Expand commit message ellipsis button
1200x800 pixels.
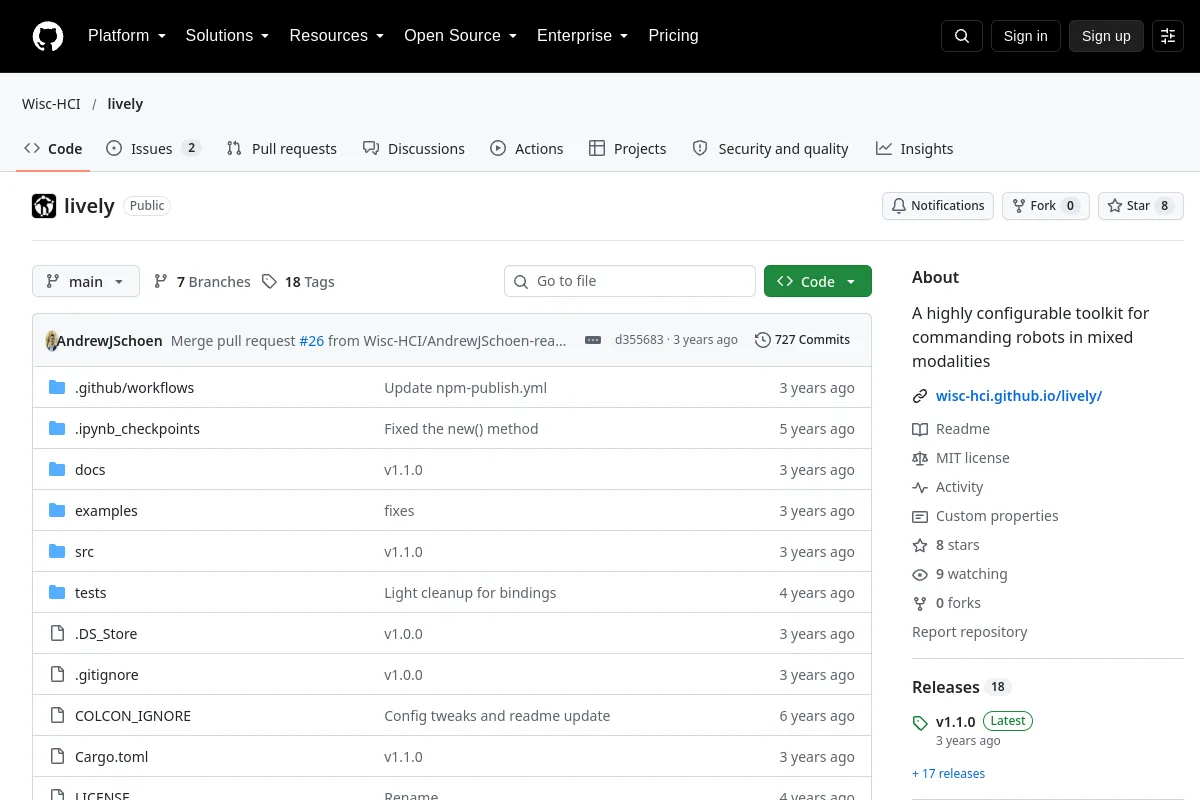click(x=593, y=340)
